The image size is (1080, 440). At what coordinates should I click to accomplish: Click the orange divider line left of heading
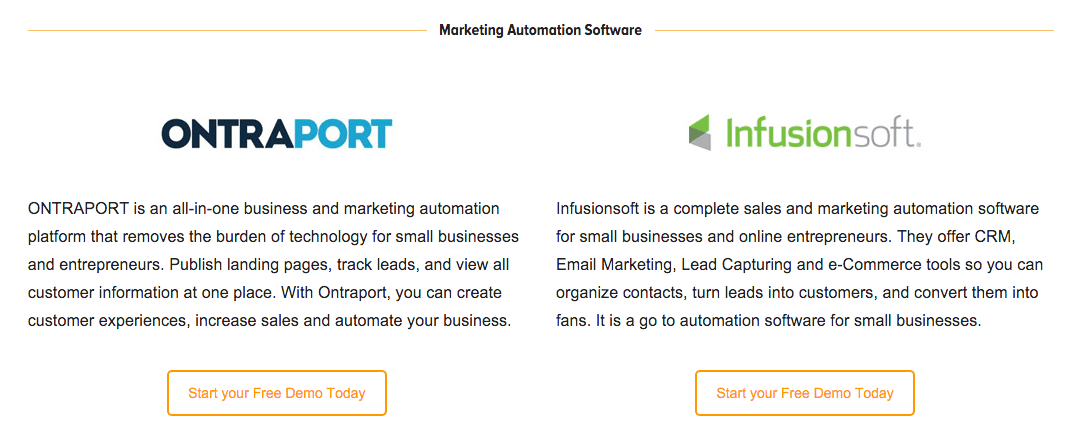(227, 30)
